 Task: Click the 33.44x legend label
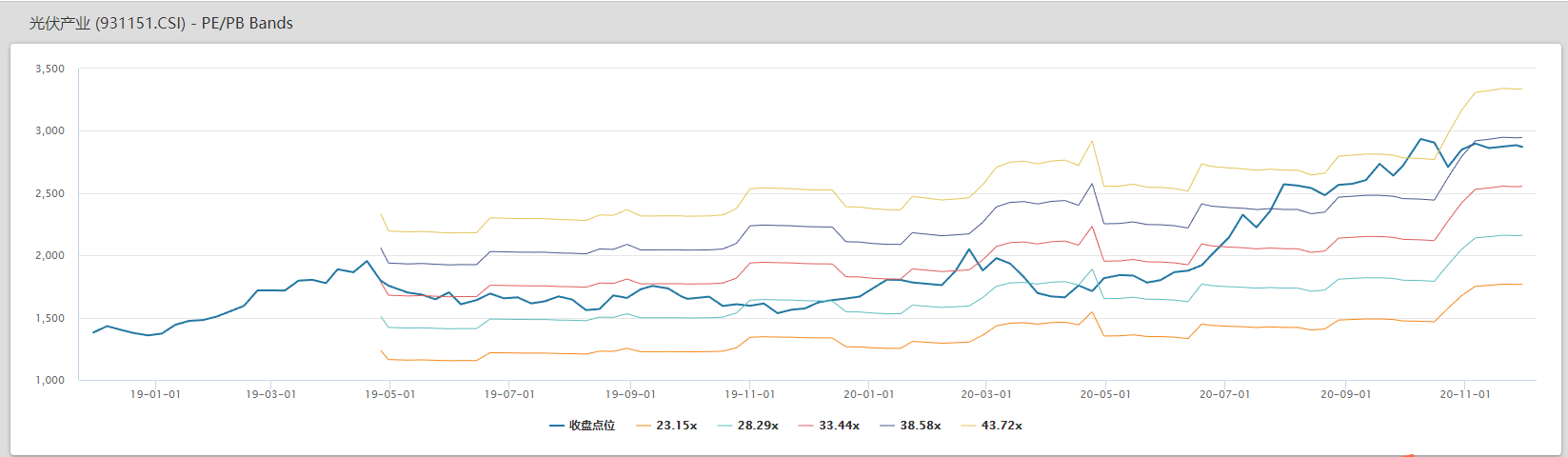[839, 426]
